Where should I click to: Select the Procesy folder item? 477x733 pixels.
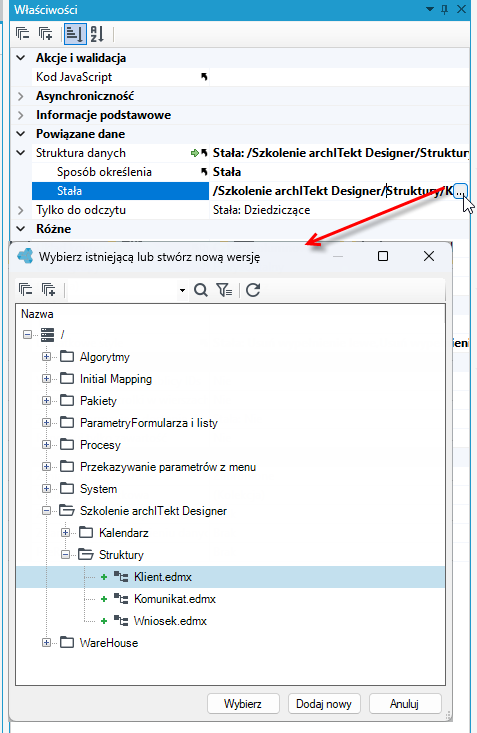pyautogui.click(x=100, y=445)
